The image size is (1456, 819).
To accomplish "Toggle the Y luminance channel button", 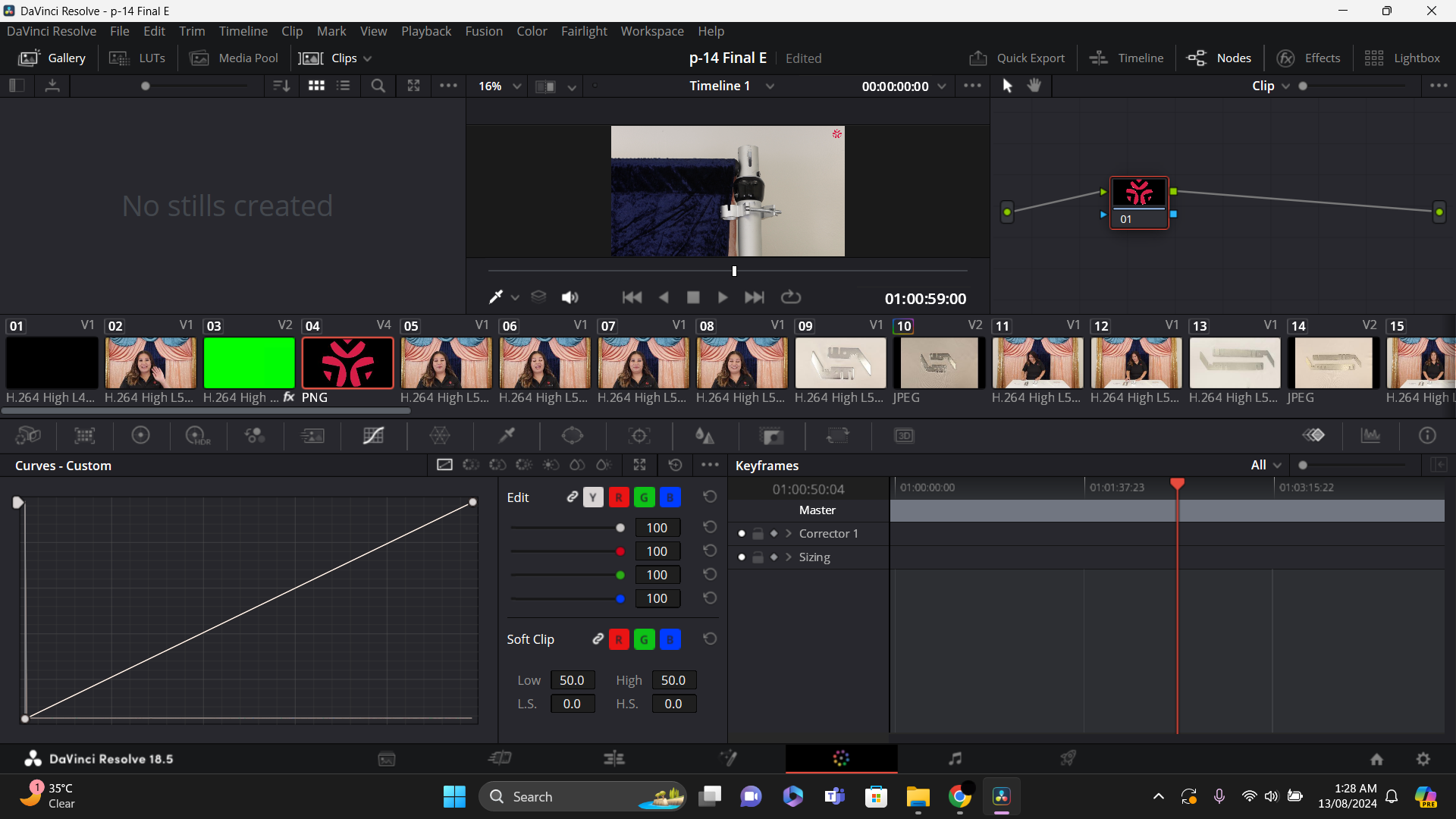I will click(593, 497).
